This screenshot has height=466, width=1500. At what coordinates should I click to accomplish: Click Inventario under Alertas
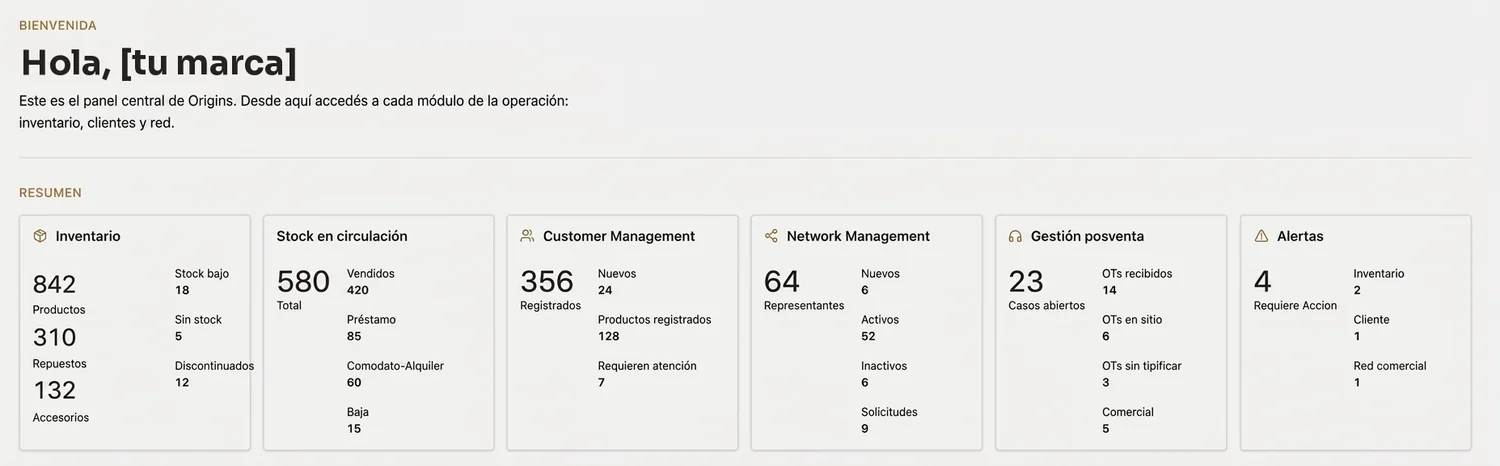[1379, 274]
